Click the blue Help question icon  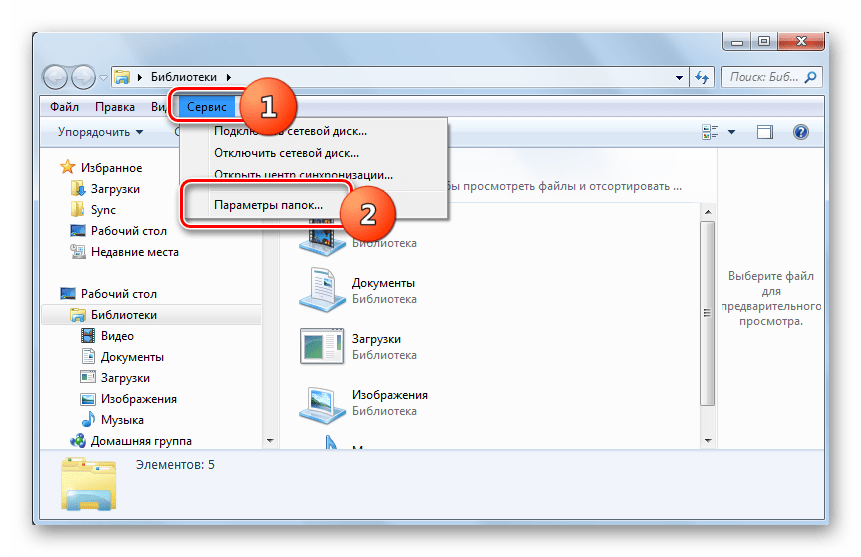[801, 132]
